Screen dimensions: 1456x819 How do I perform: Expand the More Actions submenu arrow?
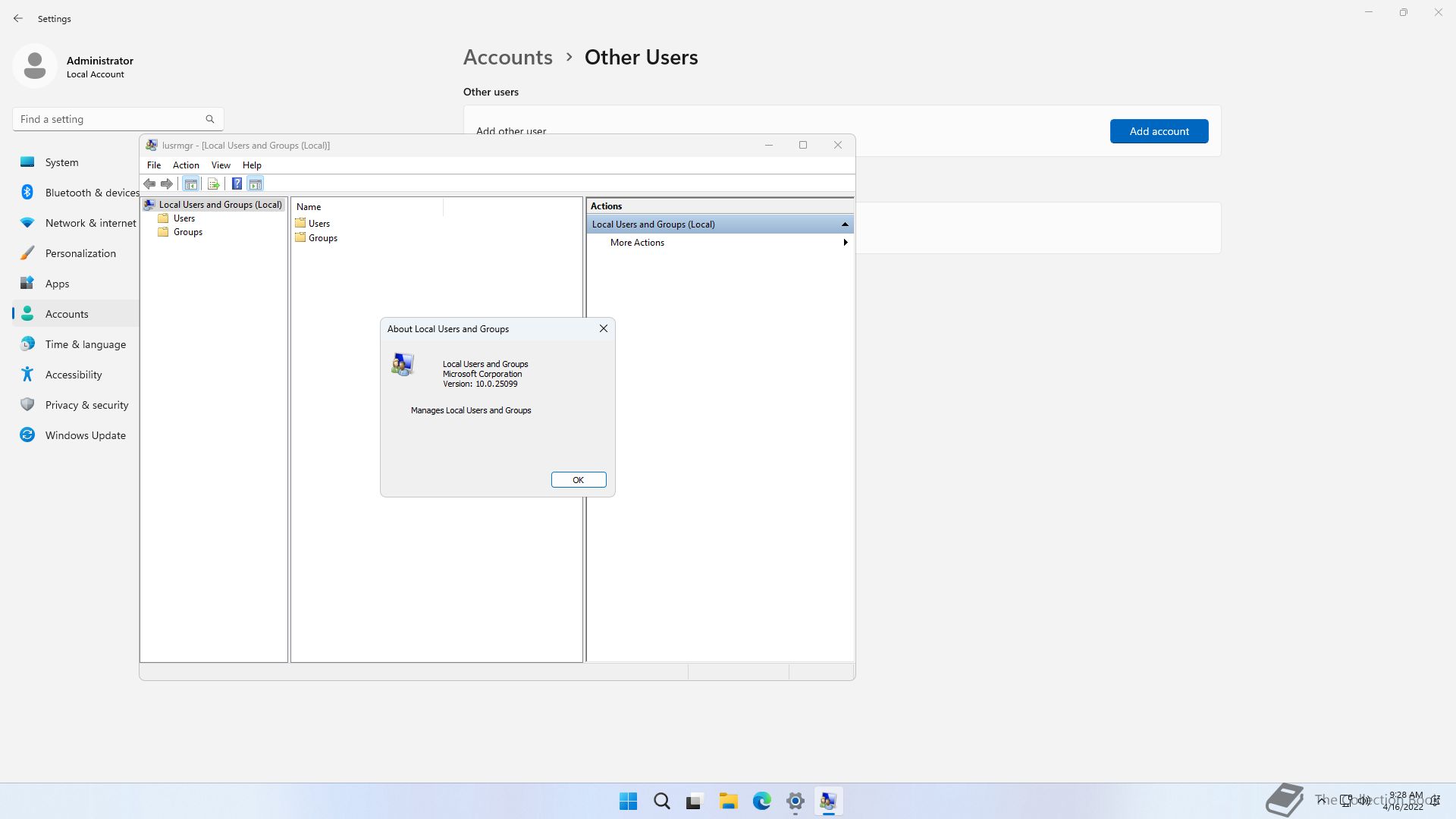click(x=845, y=243)
